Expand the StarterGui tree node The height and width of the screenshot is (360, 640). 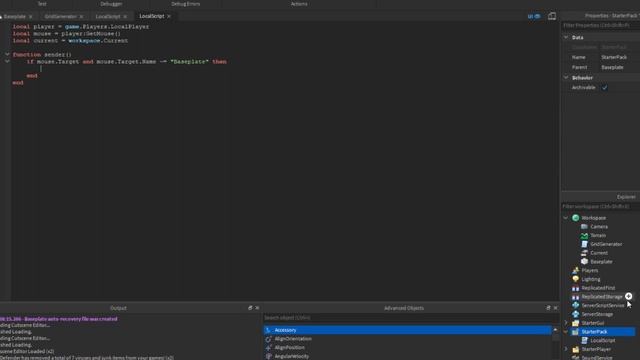566,323
